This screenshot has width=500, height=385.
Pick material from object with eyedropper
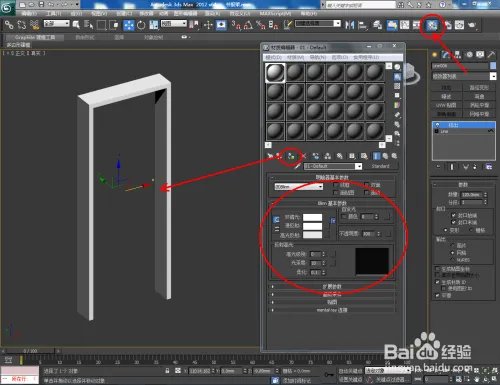point(298,166)
